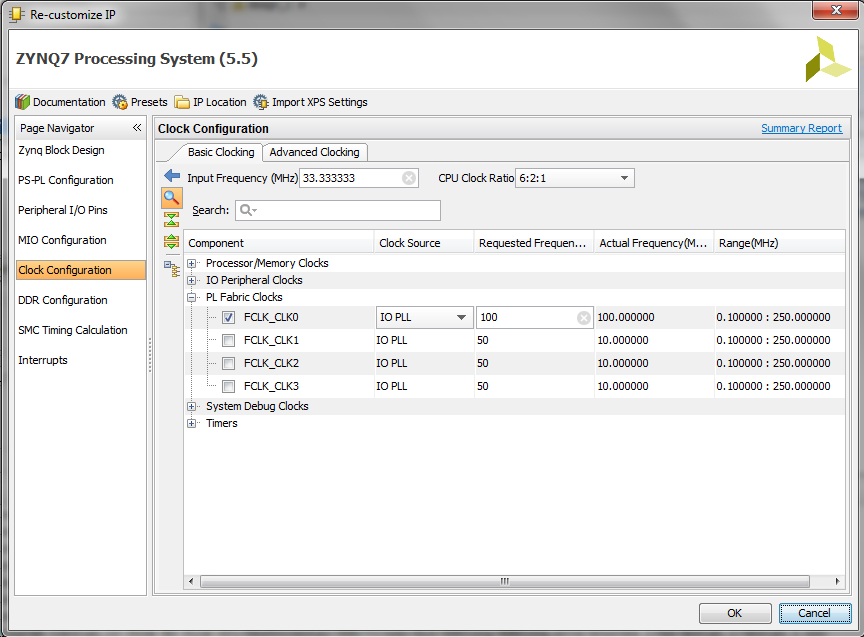Click Actual Frequency column header
Image resolution: width=864 pixels, height=637 pixels.
click(x=654, y=243)
